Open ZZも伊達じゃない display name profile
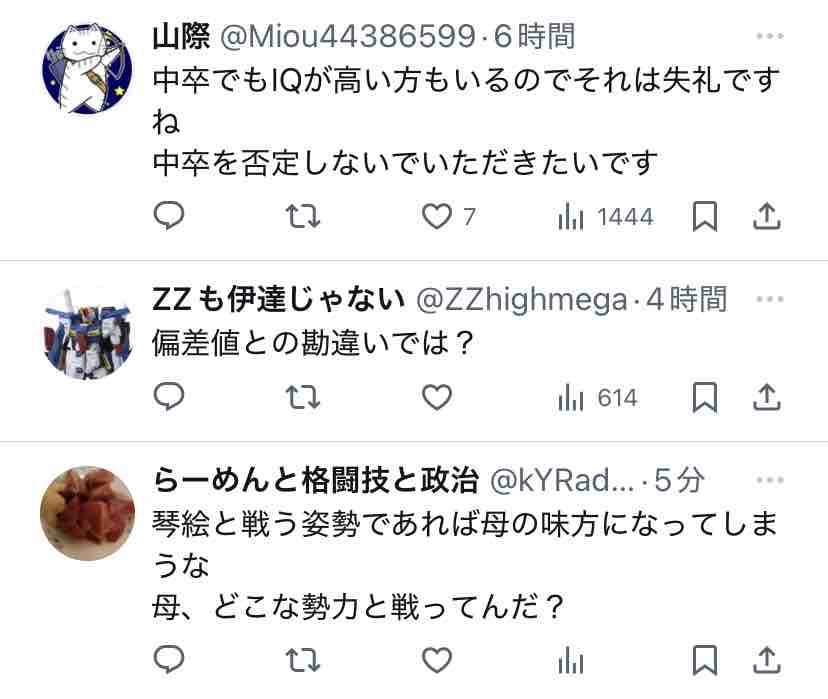828x699 pixels. (278, 299)
